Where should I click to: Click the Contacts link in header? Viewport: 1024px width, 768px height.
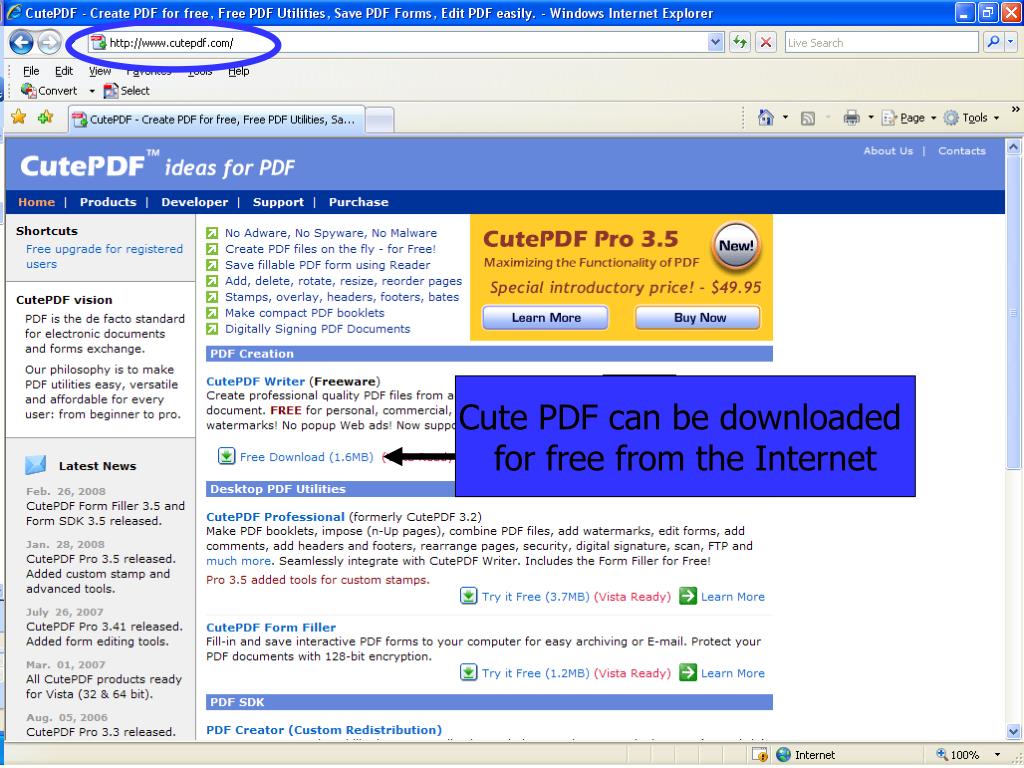point(962,151)
